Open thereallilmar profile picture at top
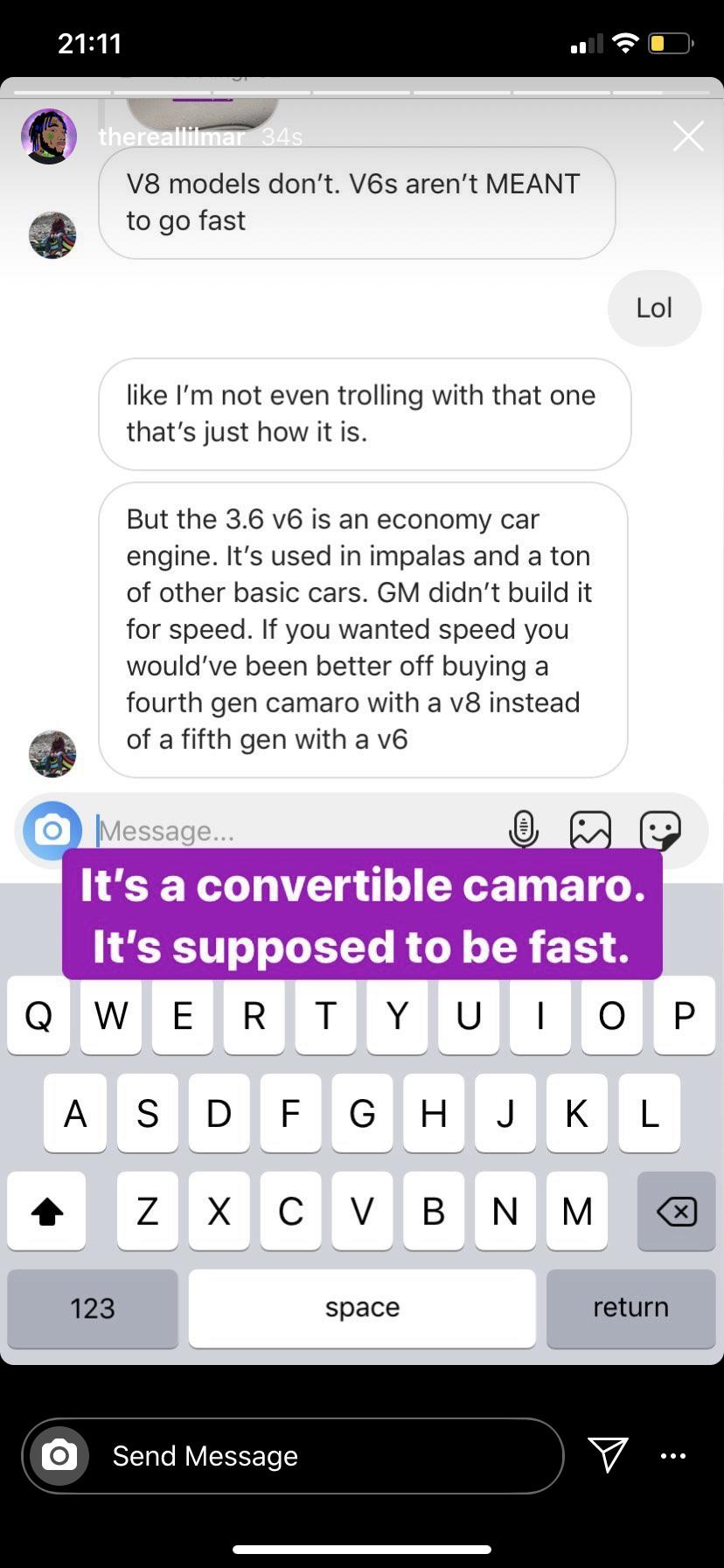The image size is (724, 1568). coord(49,136)
